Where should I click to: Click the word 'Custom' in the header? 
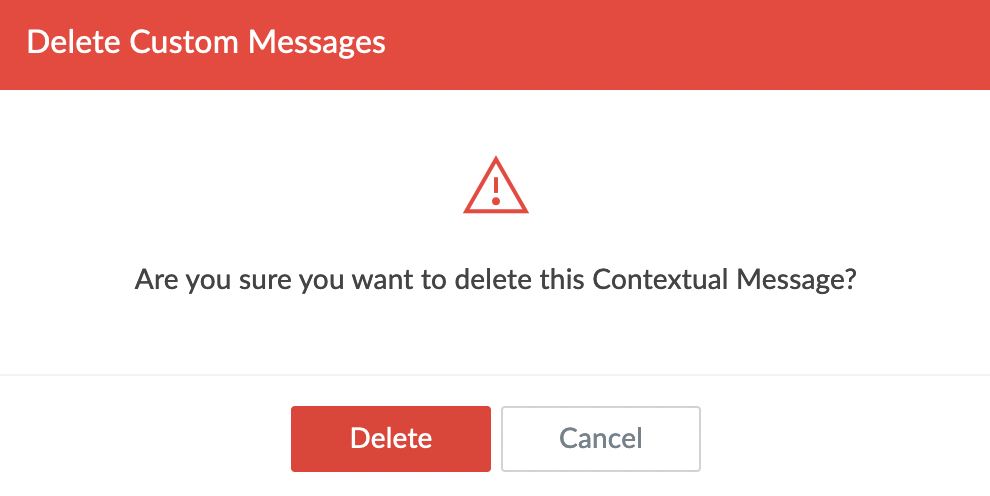tap(184, 43)
